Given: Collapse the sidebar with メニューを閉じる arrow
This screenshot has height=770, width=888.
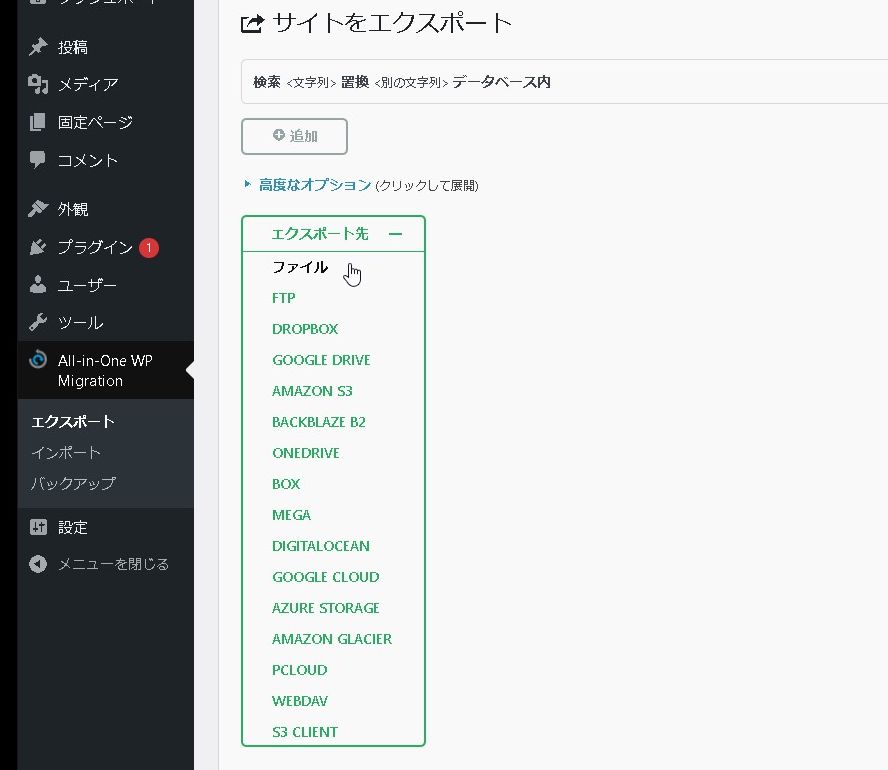Looking at the screenshot, I should pos(38,564).
